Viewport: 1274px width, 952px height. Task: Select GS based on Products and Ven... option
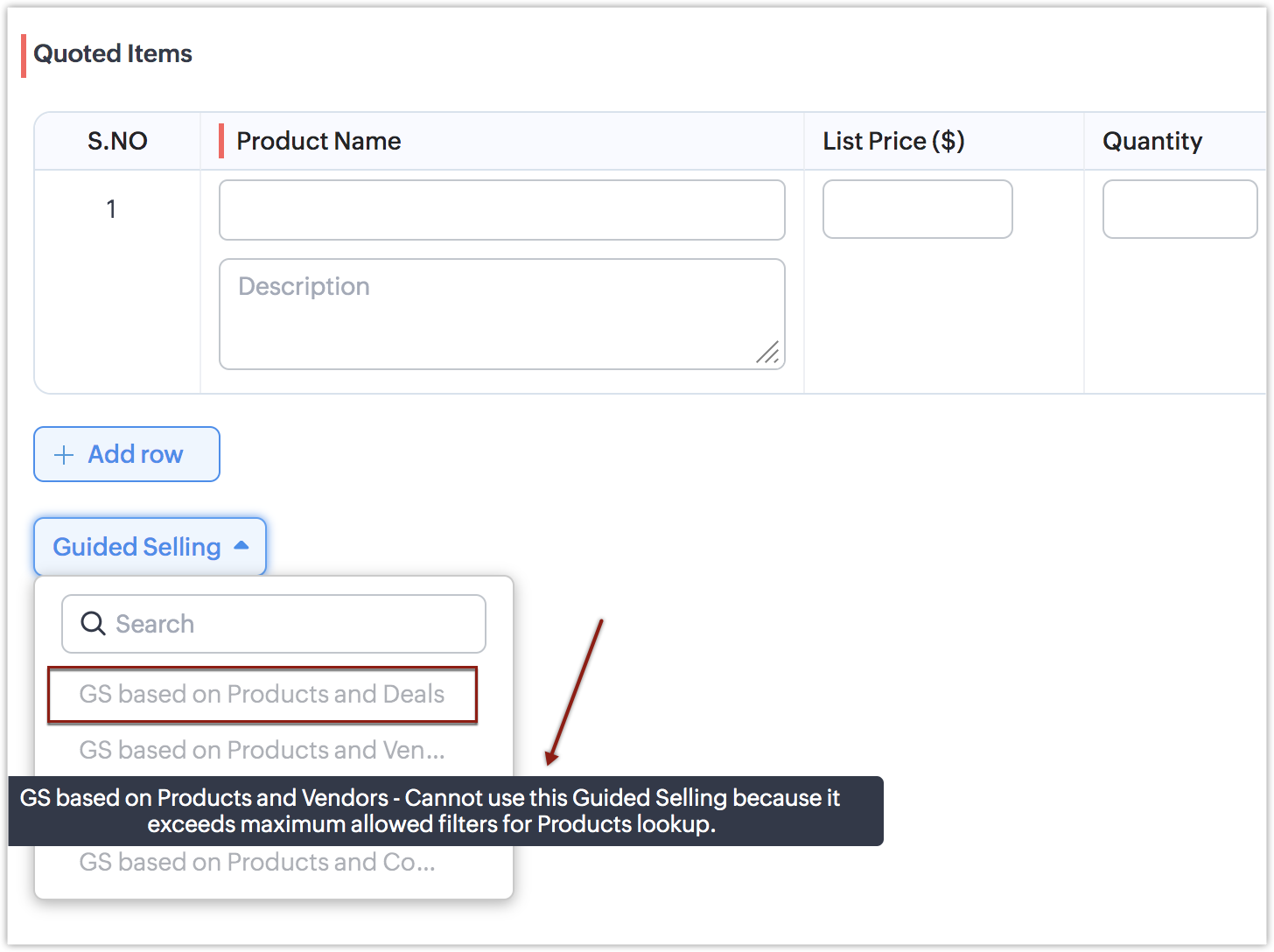click(262, 750)
